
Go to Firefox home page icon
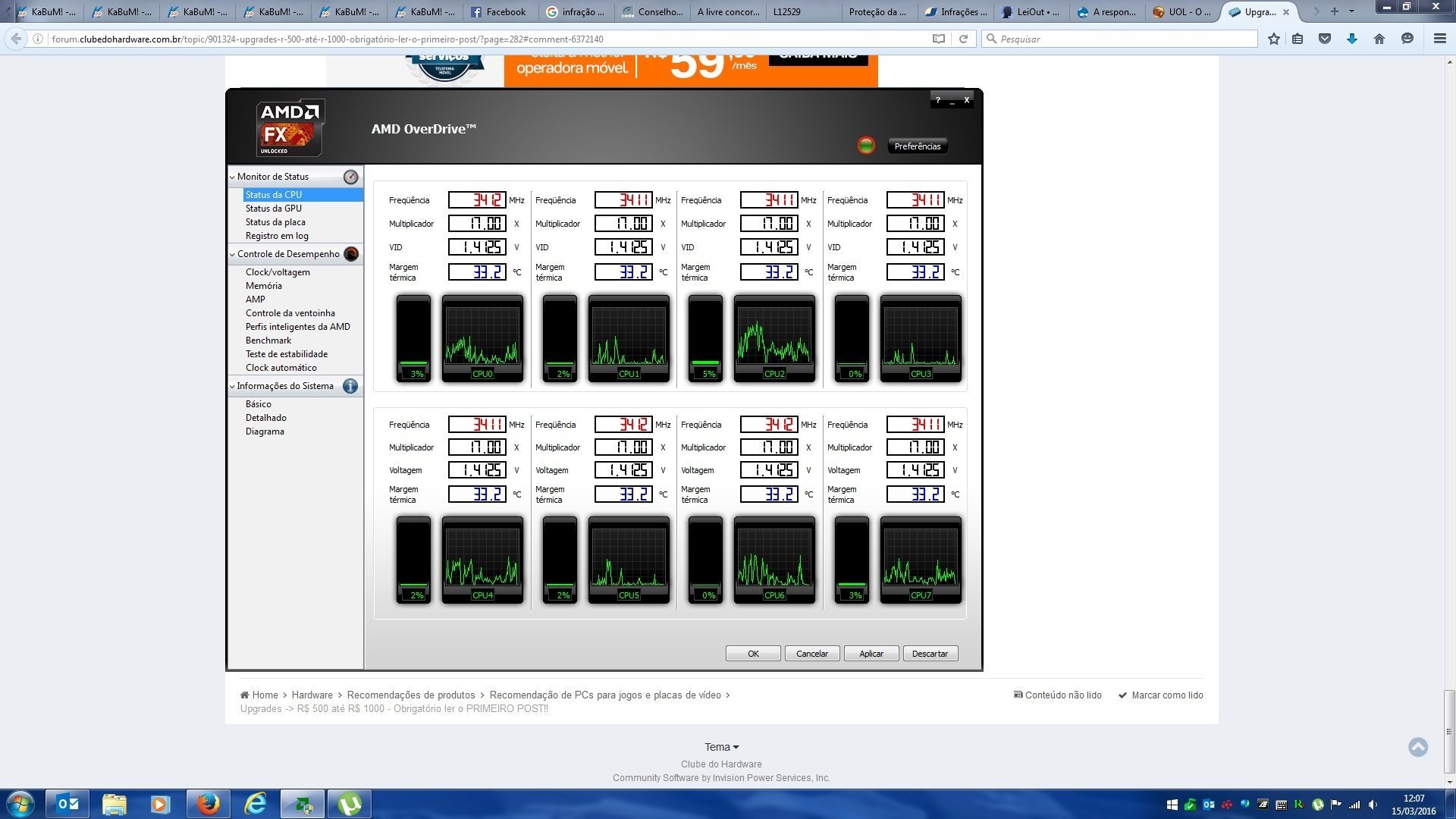click(1379, 39)
